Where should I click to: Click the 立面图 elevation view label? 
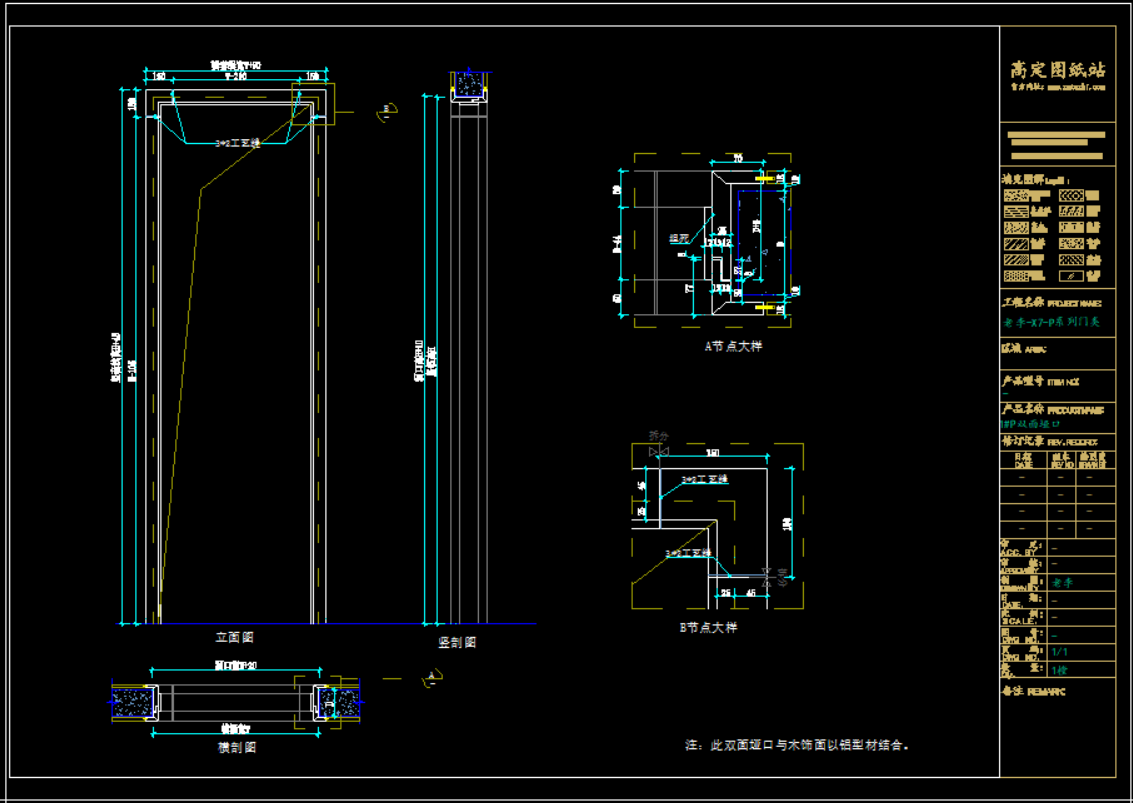pos(234,637)
